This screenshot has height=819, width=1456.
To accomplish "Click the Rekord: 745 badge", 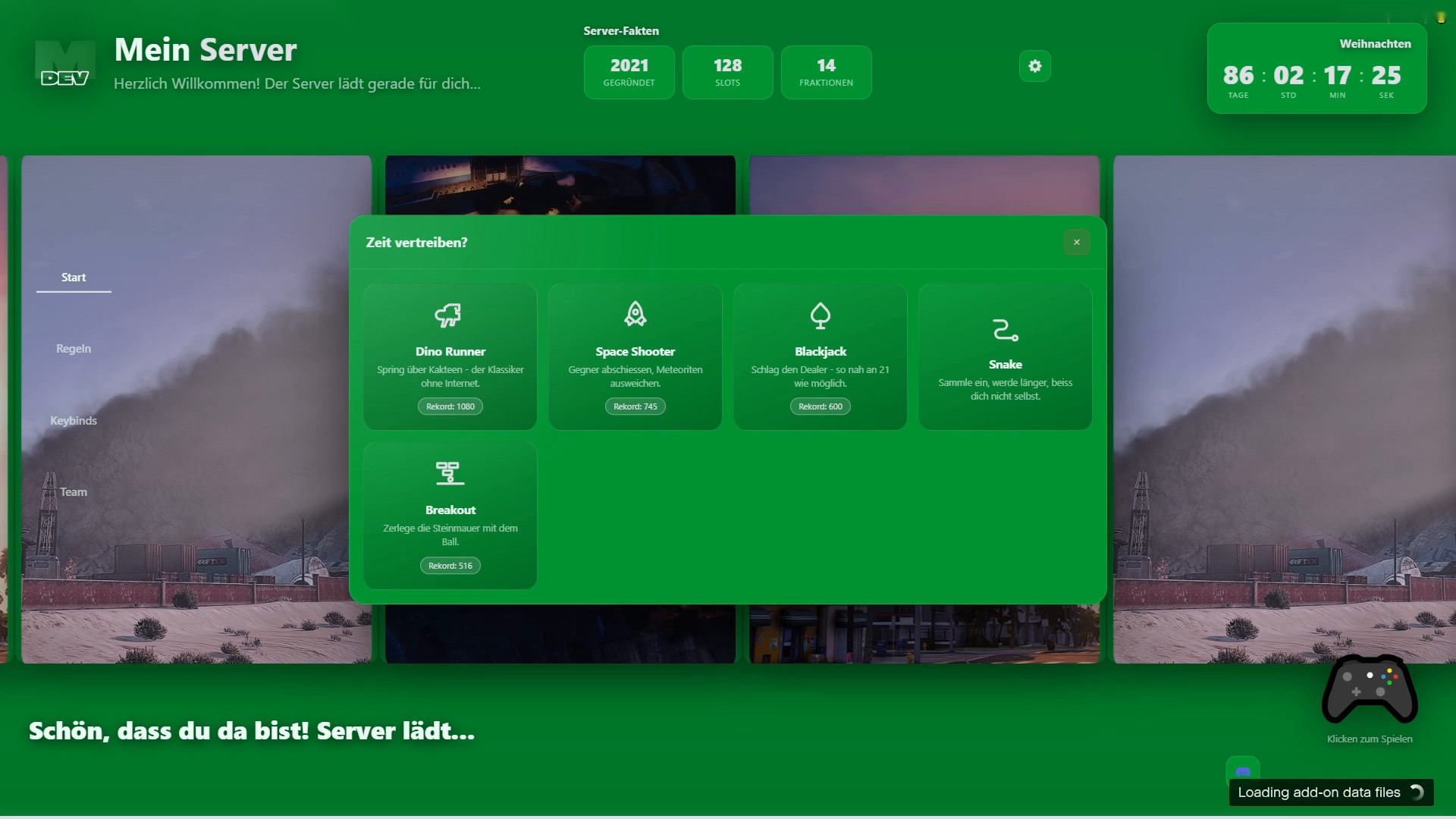I will [635, 406].
